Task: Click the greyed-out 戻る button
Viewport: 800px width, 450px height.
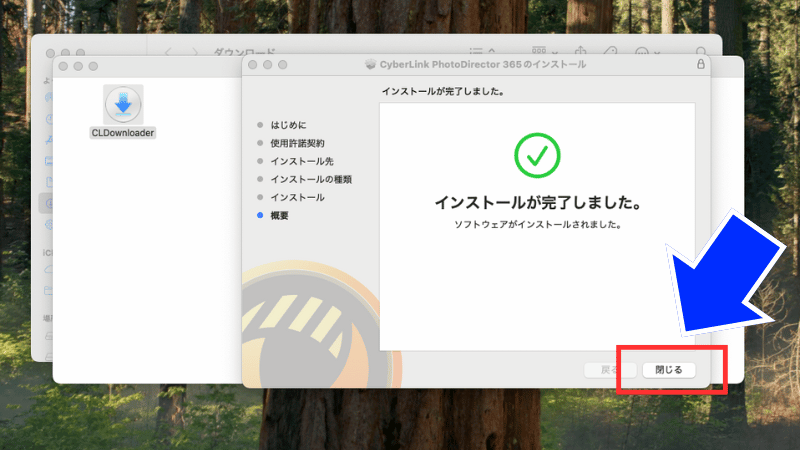Action: click(x=610, y=370)
